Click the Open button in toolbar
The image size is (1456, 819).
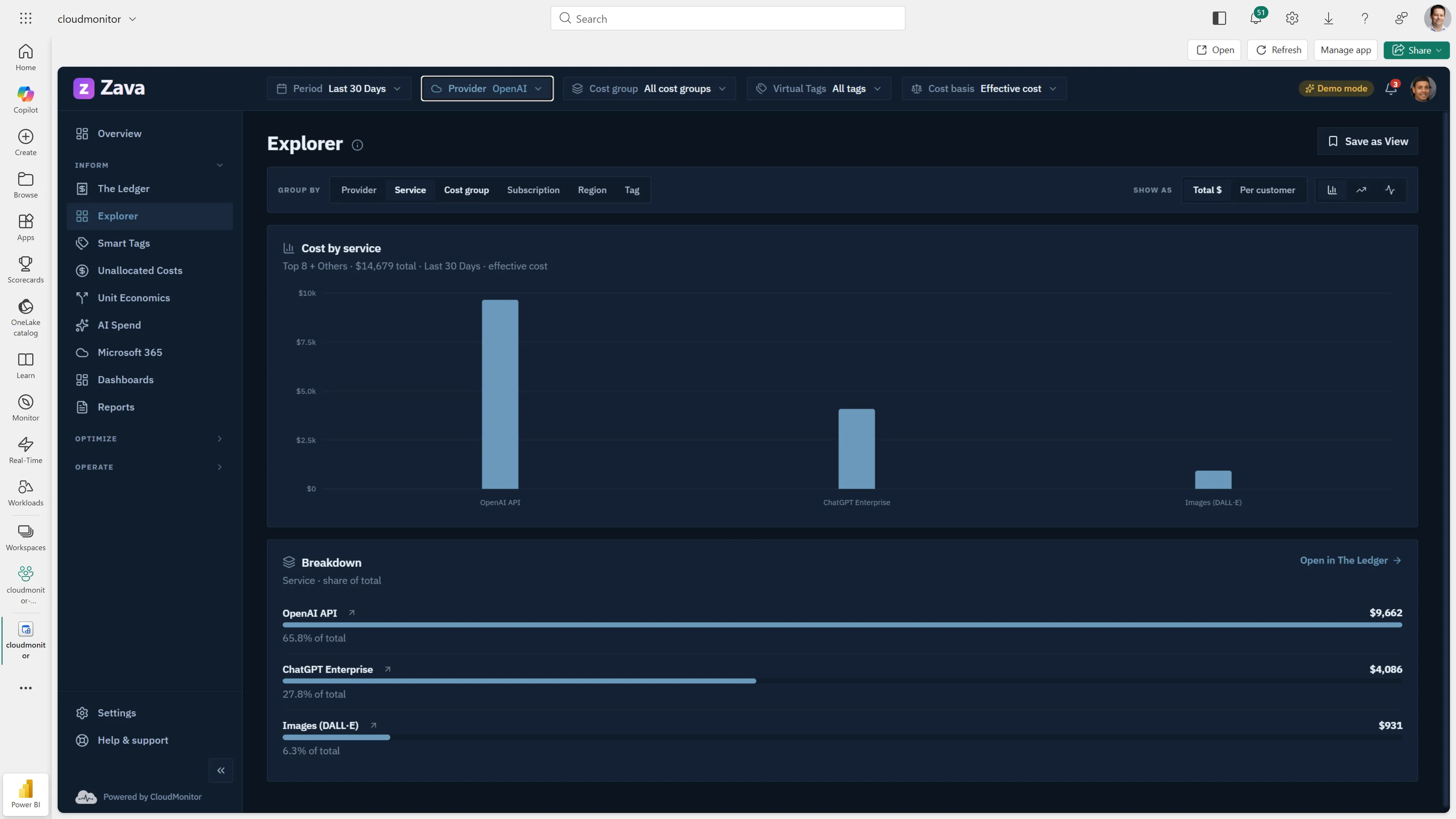click(1214, 50)
